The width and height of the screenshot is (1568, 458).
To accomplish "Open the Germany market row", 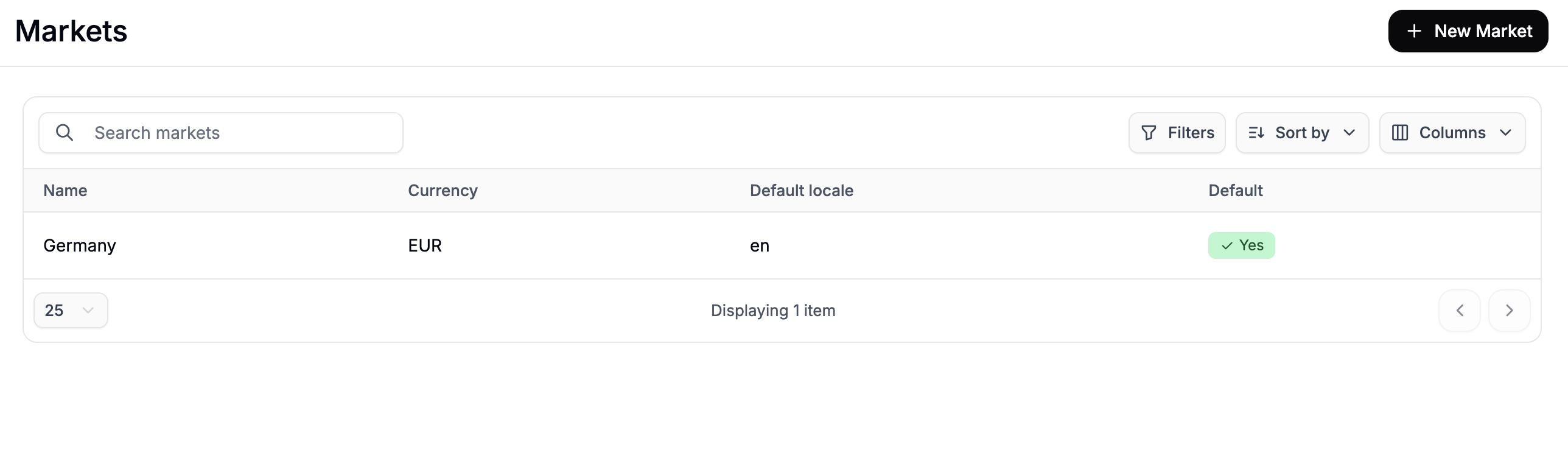I will point(782,245).
